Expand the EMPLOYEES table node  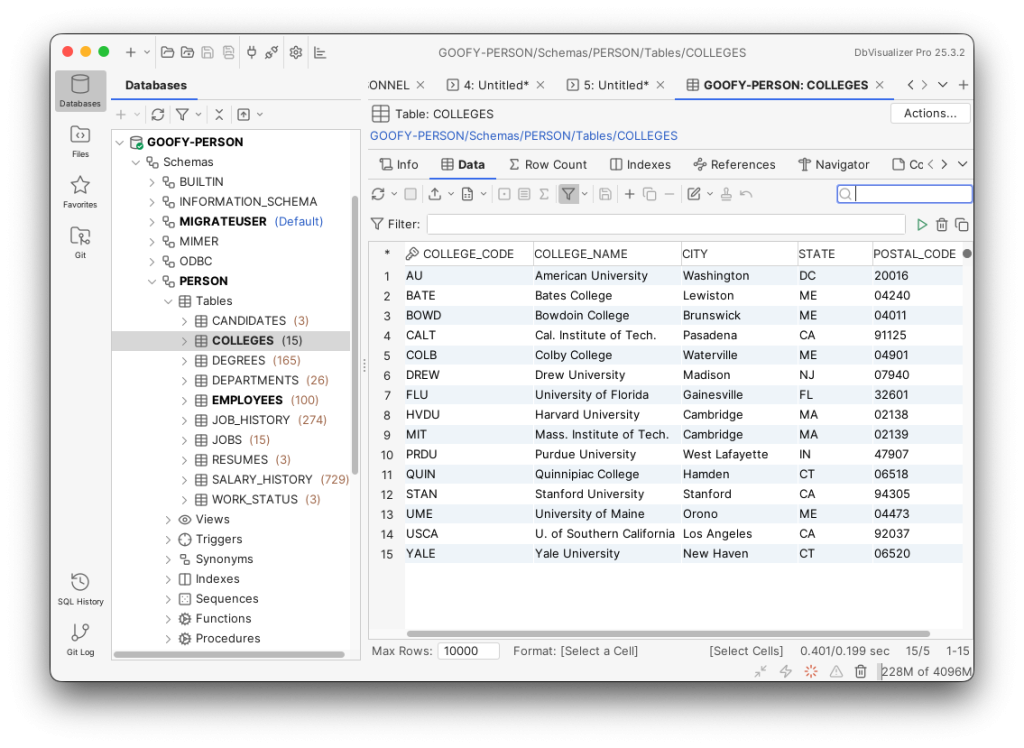tap(184, 400)
